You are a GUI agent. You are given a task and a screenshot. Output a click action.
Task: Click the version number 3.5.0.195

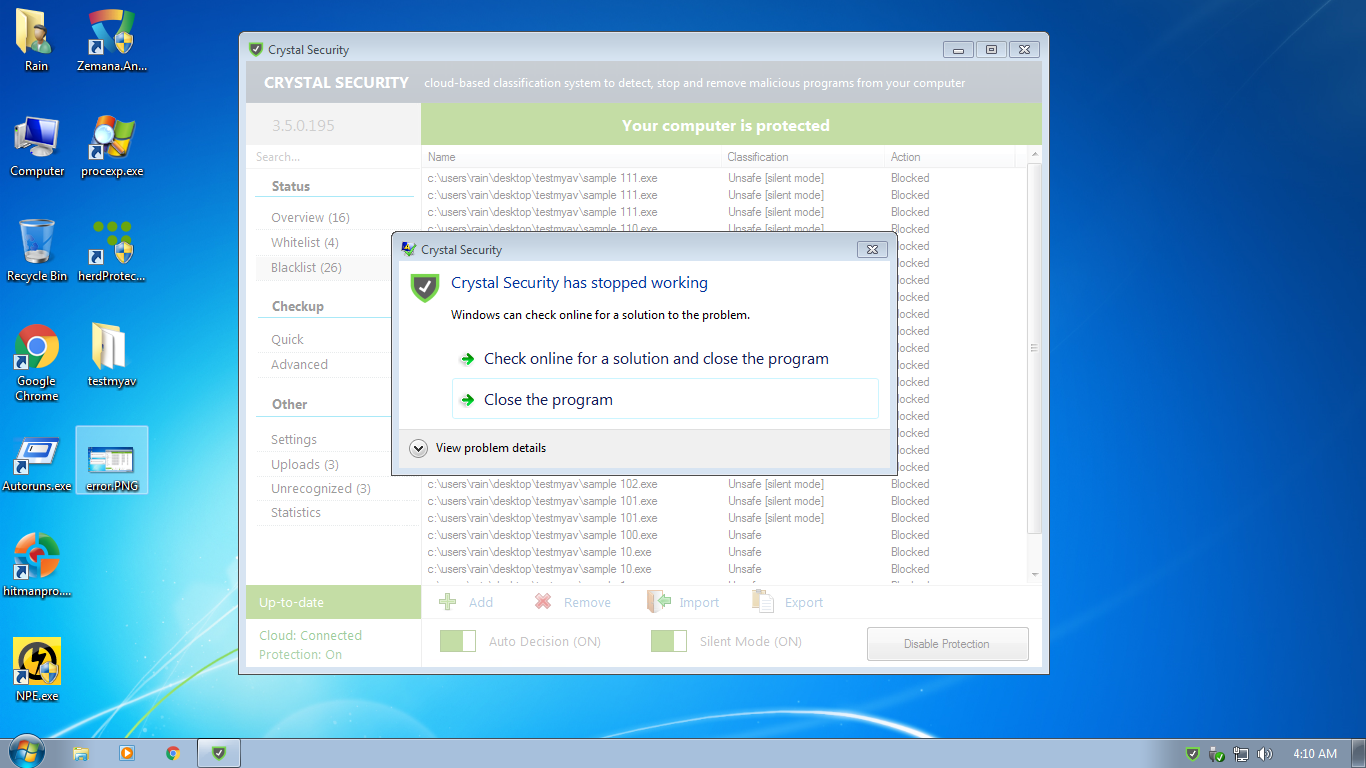click(x=303, y=126)
